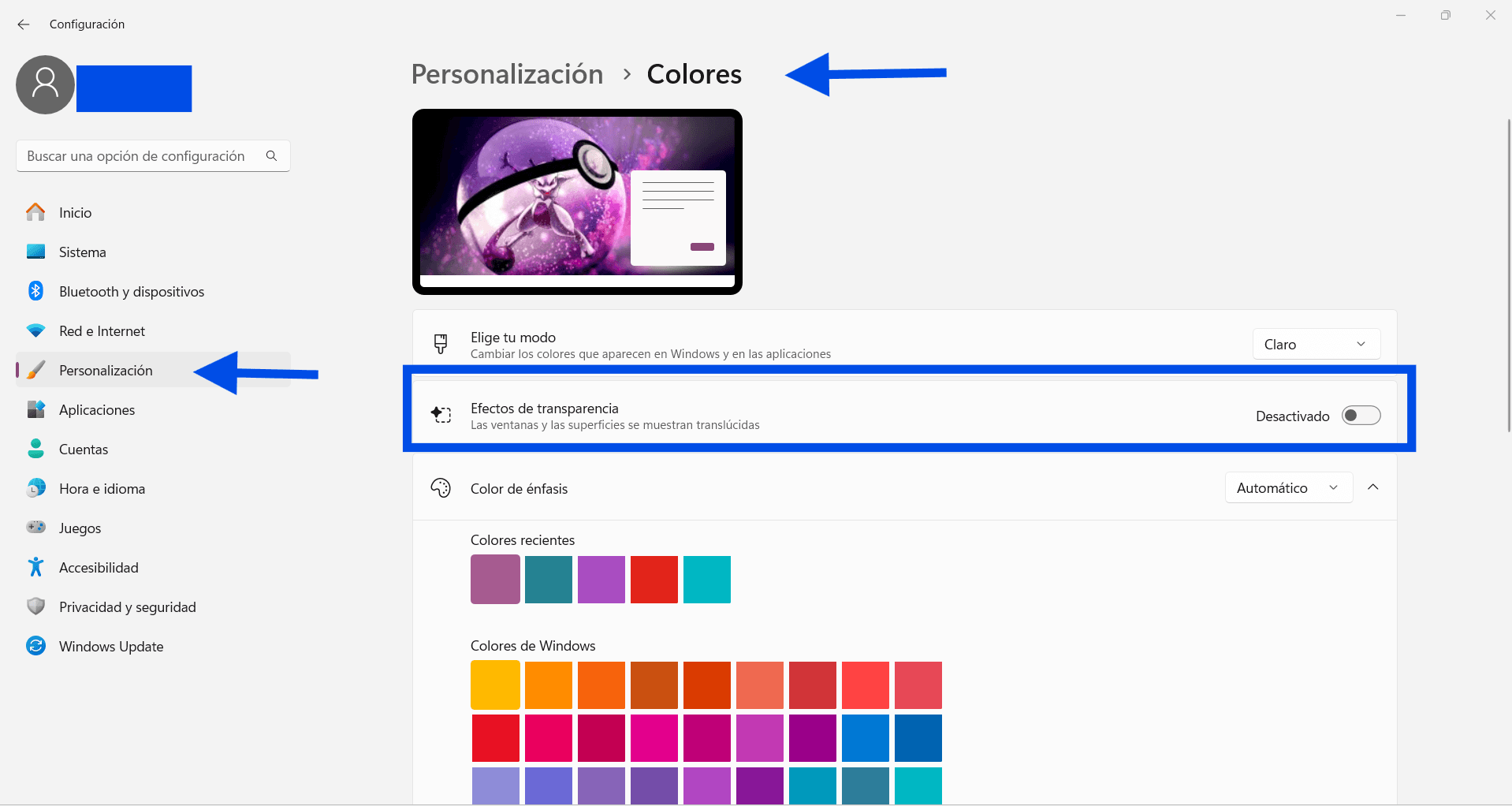
Task: Select the mauve recent color swatch
Action: click(495, 579)
